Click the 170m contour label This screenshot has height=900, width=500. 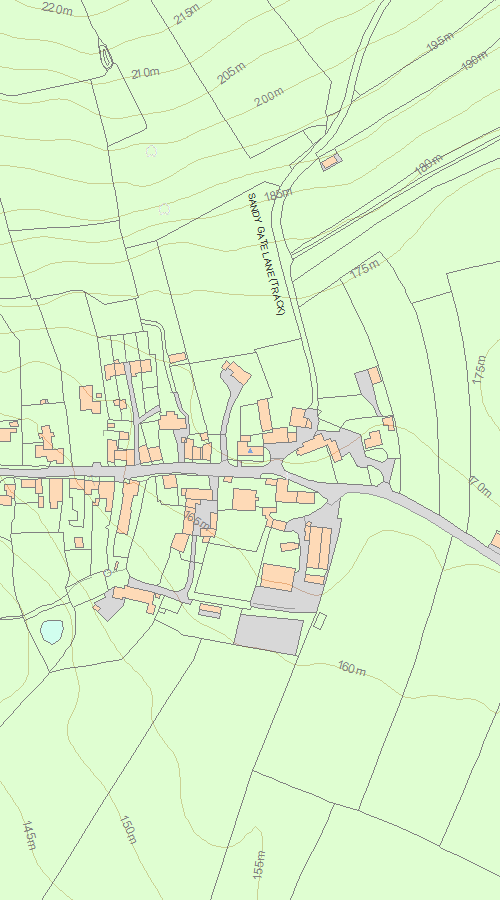click(480, 487)
